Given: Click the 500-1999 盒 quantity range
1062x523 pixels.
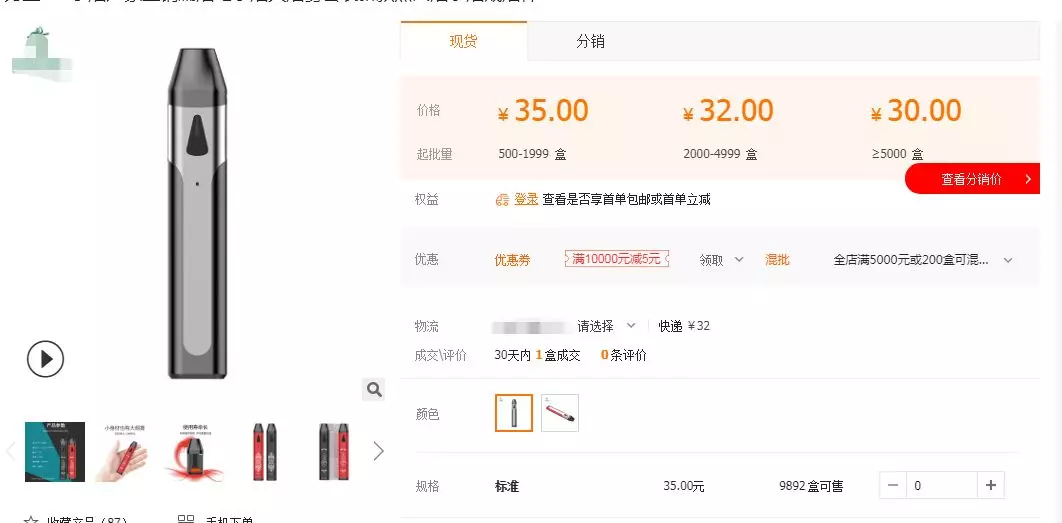Looking at the screenshot, I should coord(532,154).
